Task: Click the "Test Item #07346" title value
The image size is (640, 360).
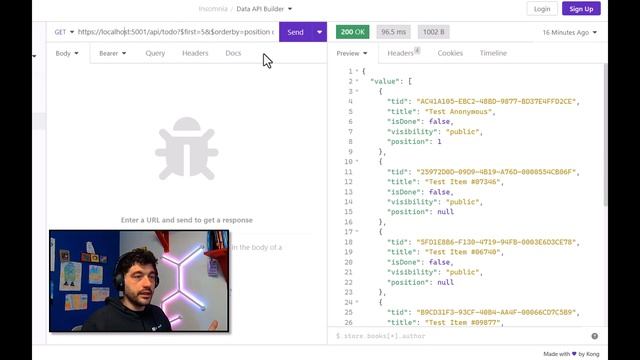Action: (464, 182)
